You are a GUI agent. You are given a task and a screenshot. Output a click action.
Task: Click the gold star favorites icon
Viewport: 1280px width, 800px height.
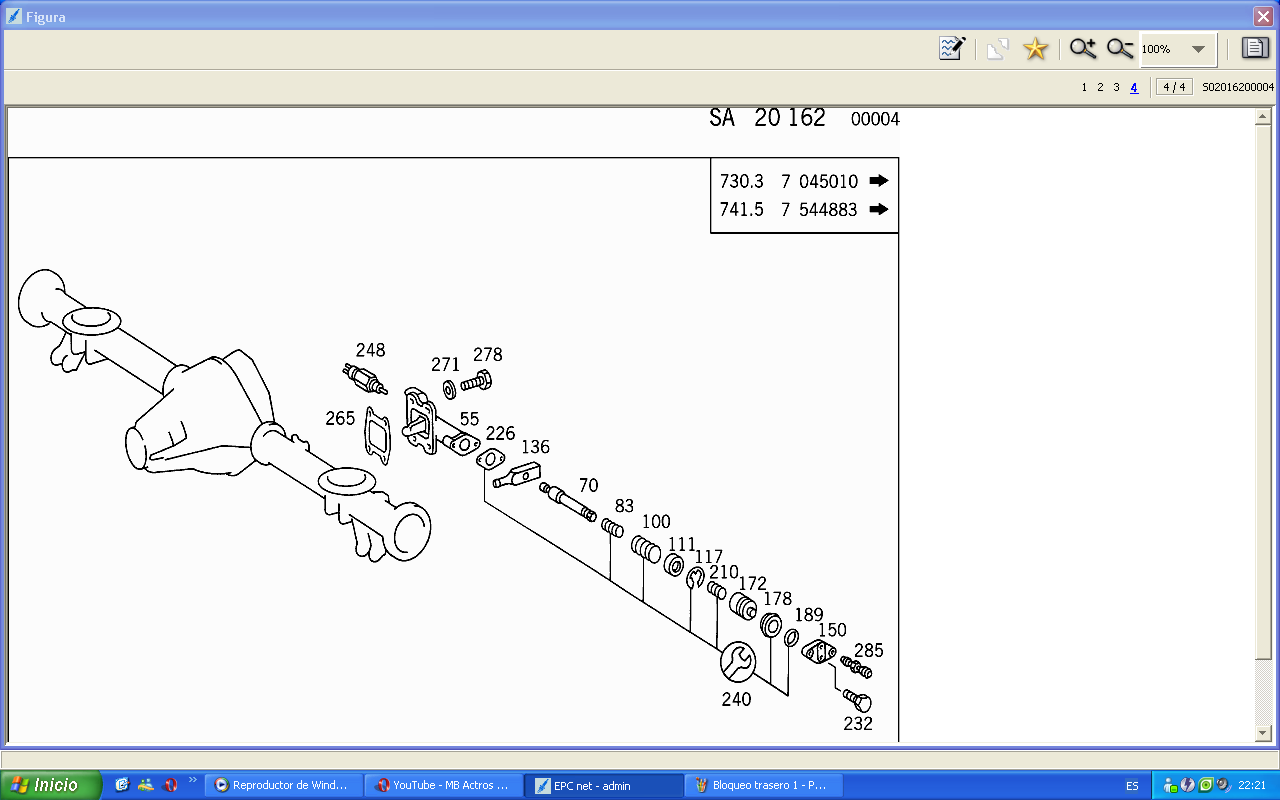[1035, 48]
